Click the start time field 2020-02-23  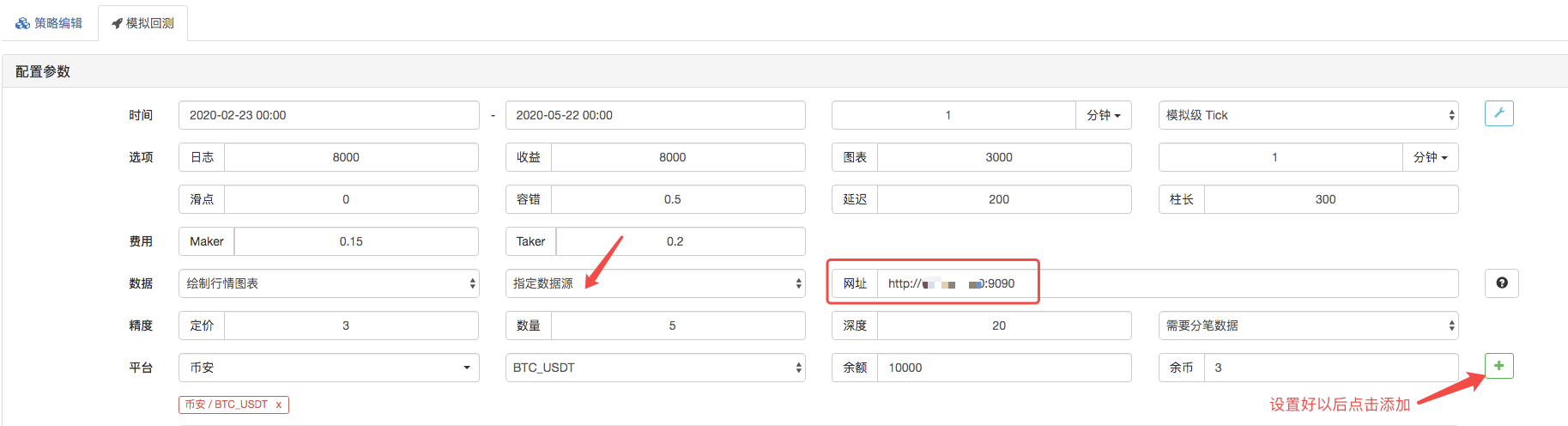coord(328,115)
